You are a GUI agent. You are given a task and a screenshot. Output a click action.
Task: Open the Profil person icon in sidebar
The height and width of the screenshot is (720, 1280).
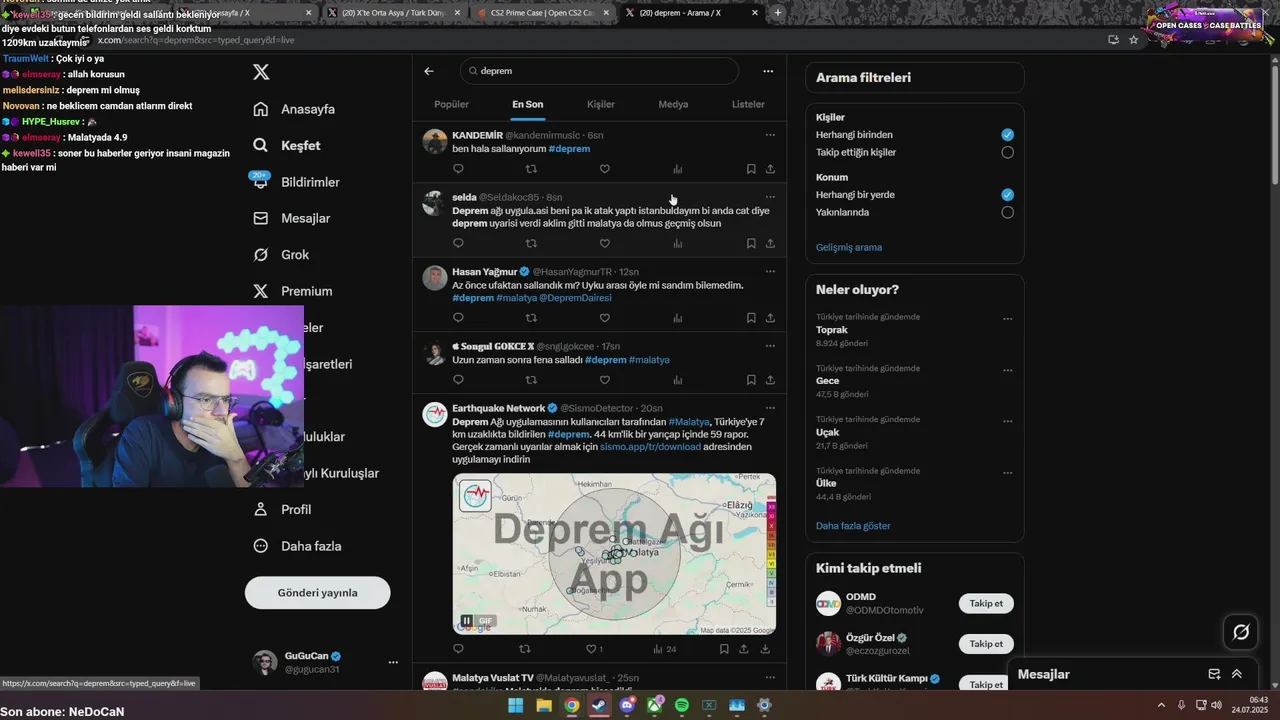point(260,509)
